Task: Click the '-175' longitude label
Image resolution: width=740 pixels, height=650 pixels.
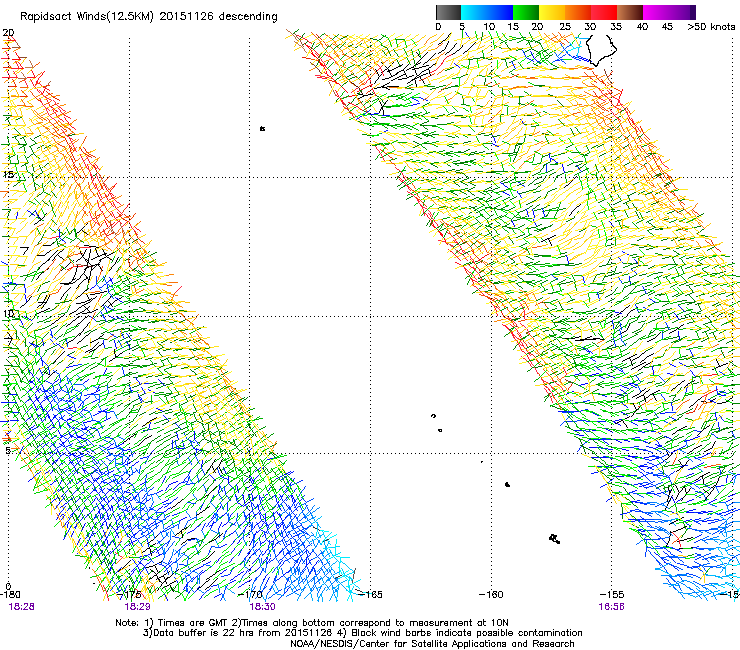Action: (x=129, y=594)
